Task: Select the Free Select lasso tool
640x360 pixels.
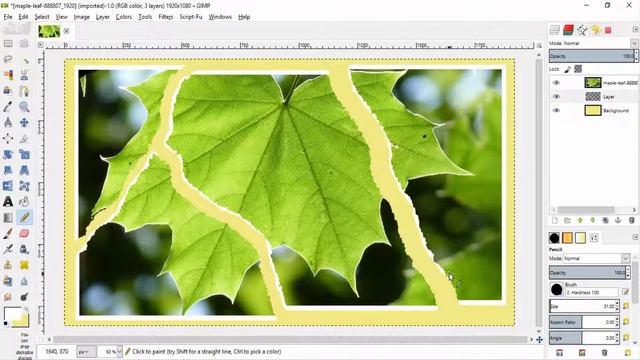Action: [x=8, y=59]
